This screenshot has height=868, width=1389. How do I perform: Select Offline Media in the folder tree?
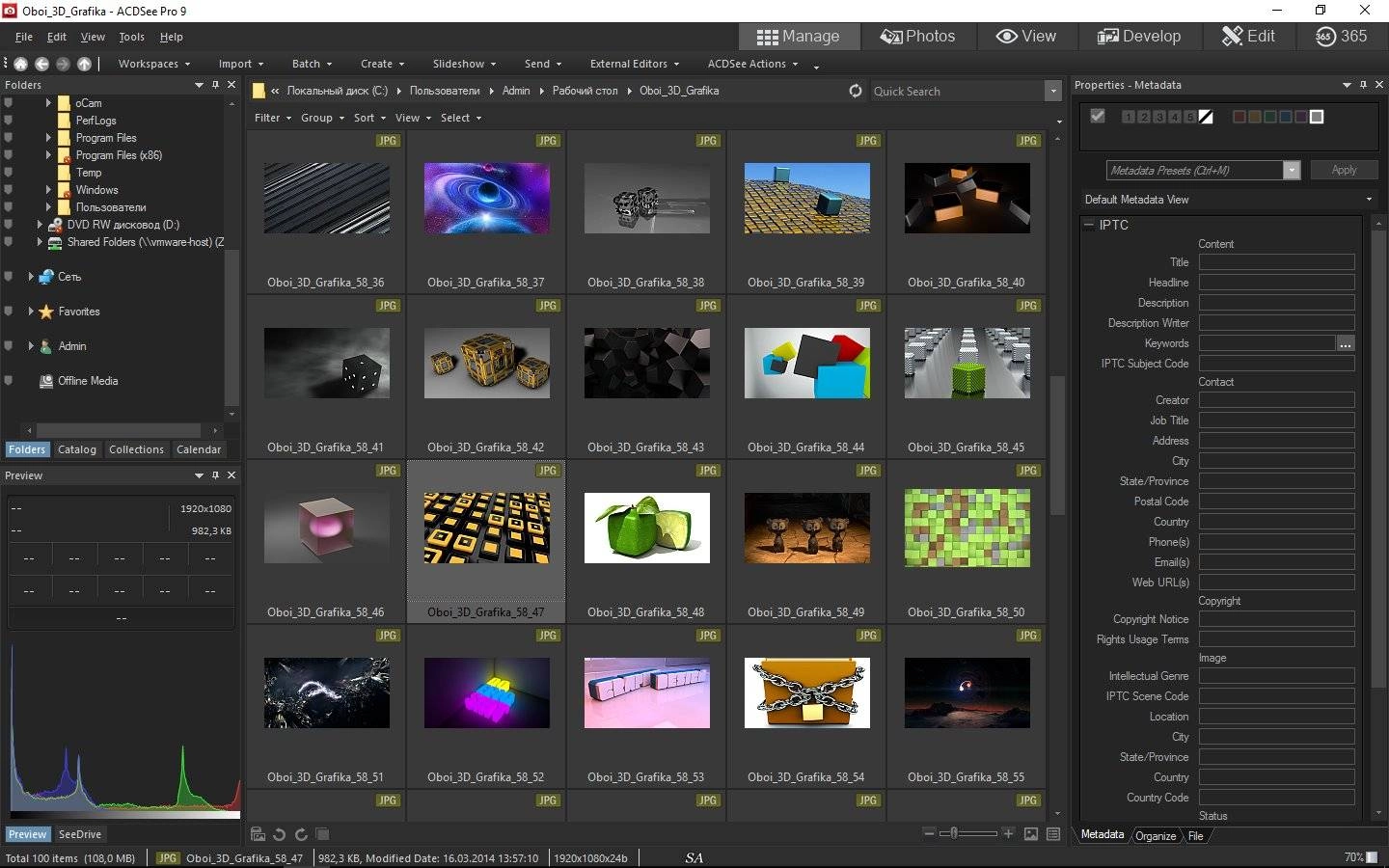click(88, 381)
